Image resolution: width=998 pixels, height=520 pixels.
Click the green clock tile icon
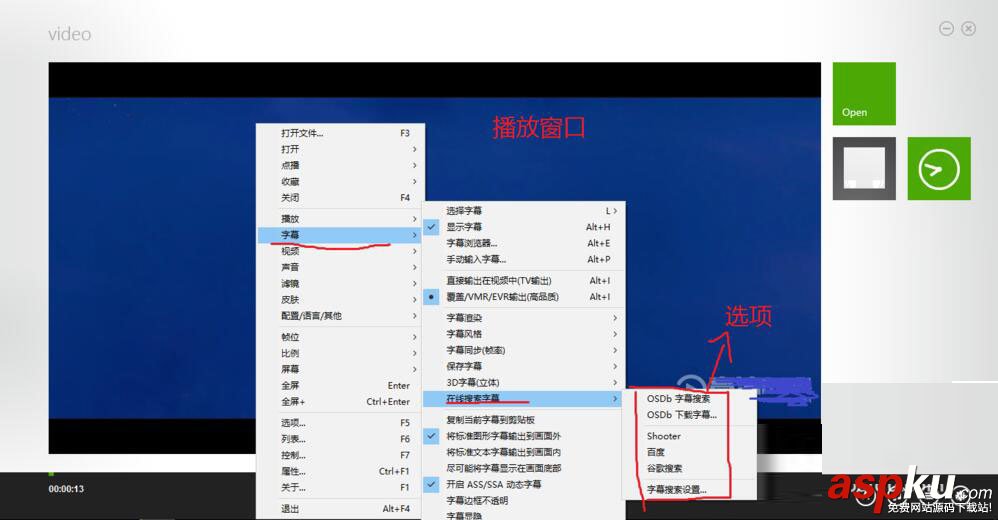(x=939, y=168)
